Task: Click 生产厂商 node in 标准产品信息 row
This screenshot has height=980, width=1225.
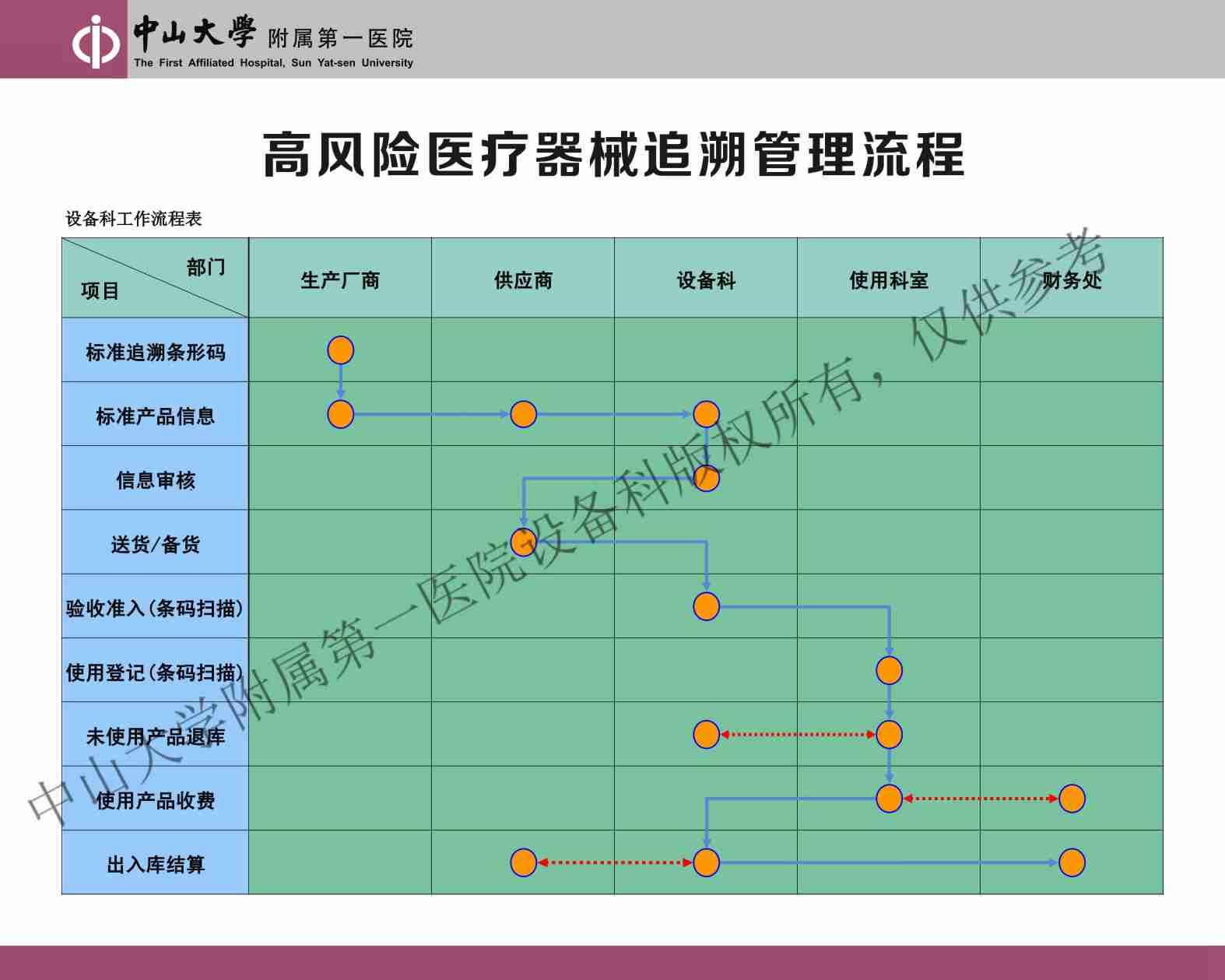Action: click(x=340, y=414)
